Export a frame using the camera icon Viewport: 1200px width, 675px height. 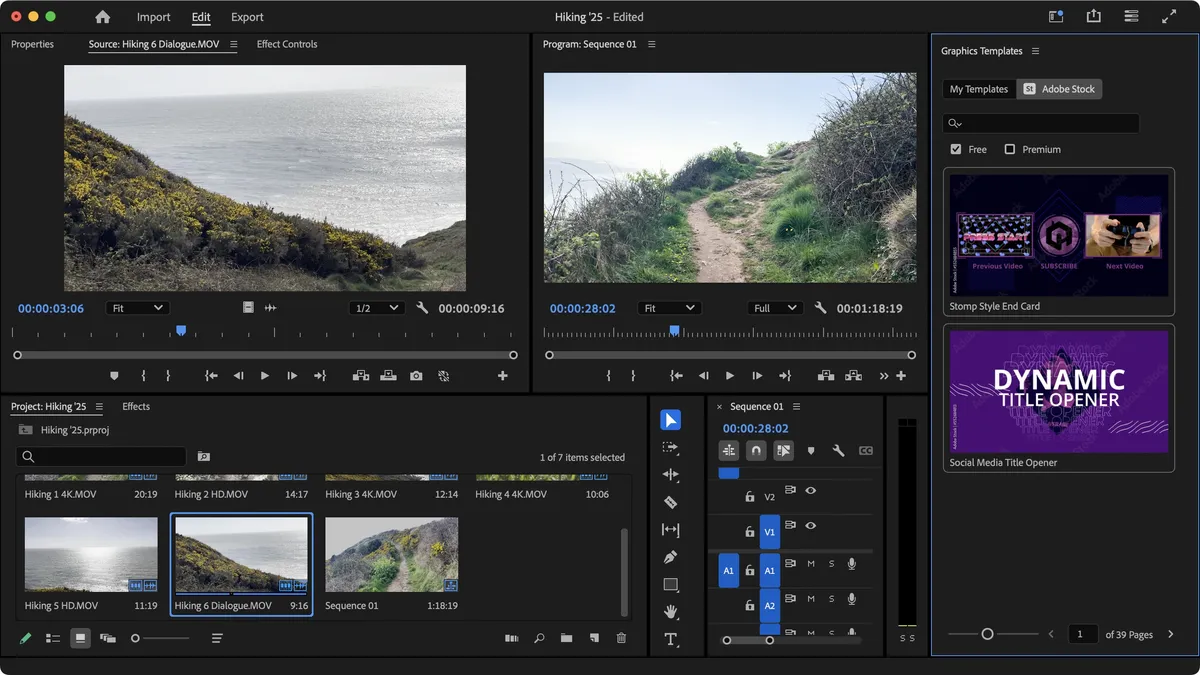(416, 375)
